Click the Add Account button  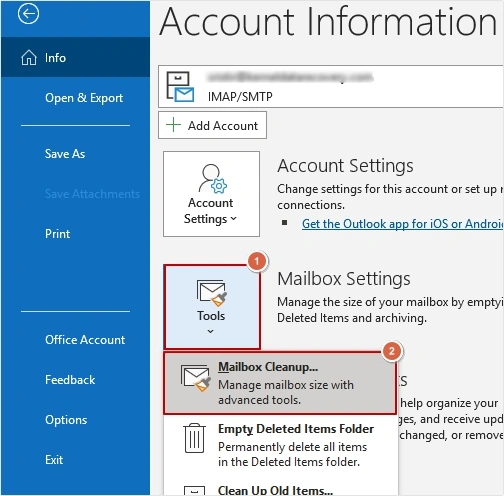point(212,125)
